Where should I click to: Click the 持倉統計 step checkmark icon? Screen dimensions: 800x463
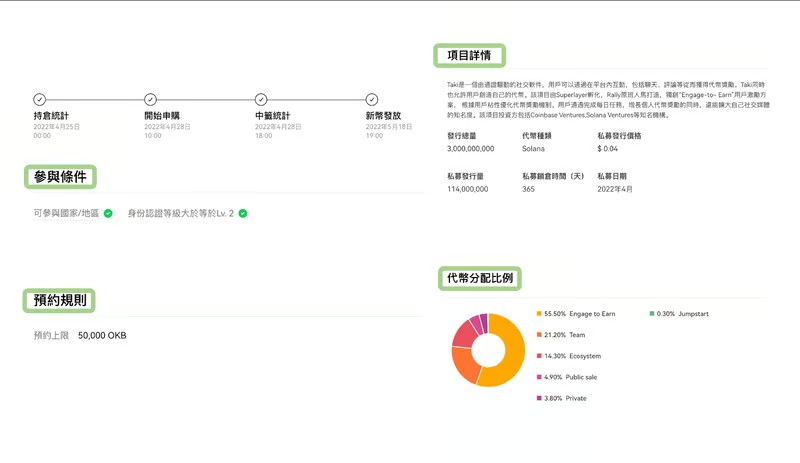(x=39, y=99)
